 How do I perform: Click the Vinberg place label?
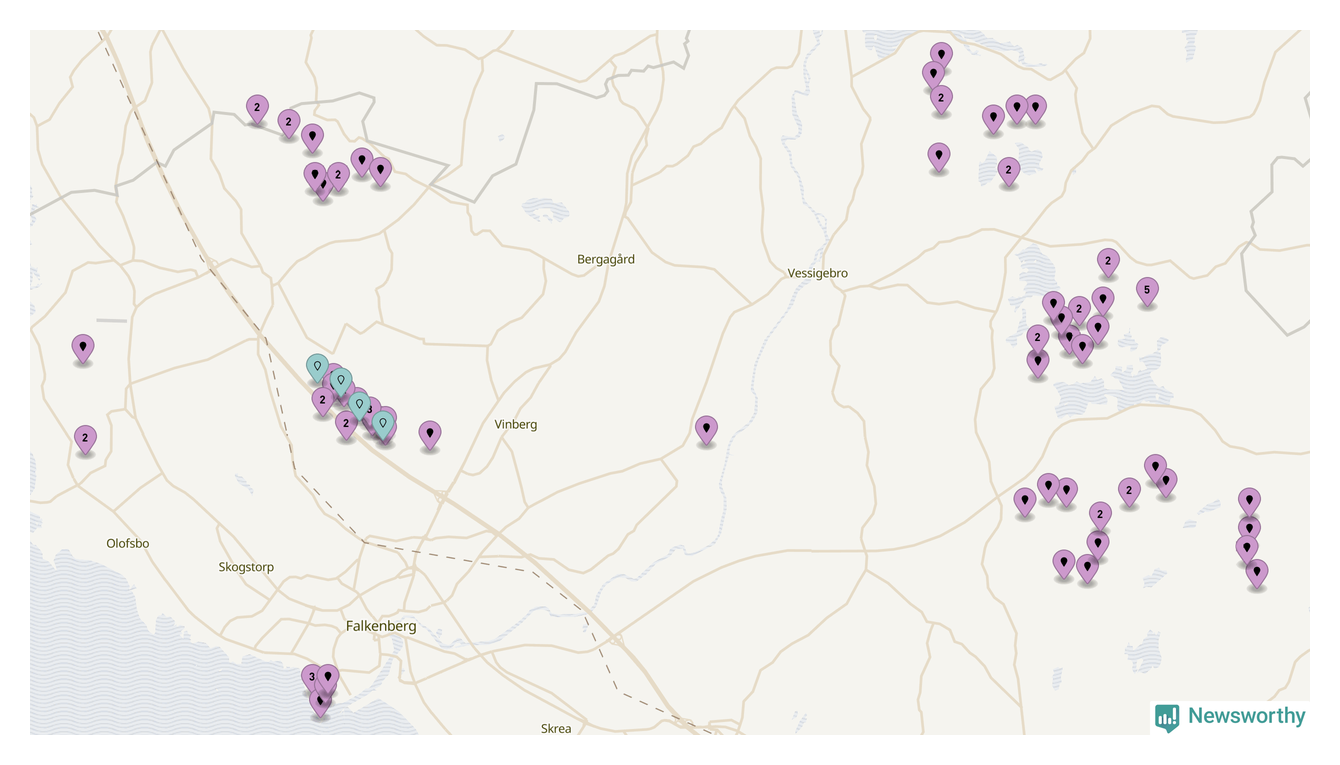(516, 424)
